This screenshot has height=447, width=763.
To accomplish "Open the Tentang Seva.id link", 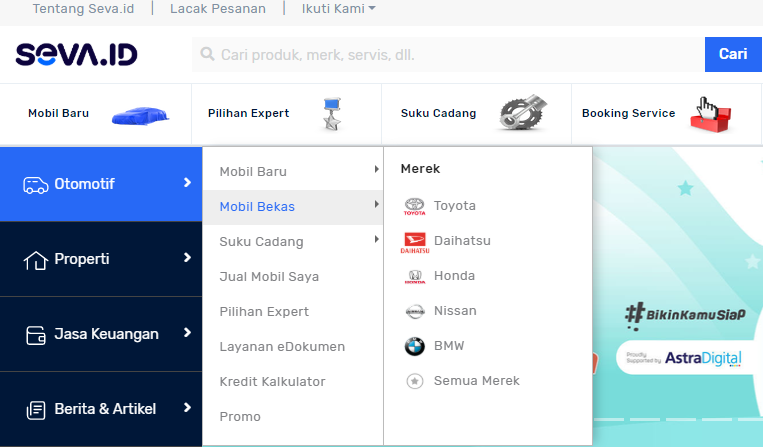I will pyautogui.click(x=83, y=9).
